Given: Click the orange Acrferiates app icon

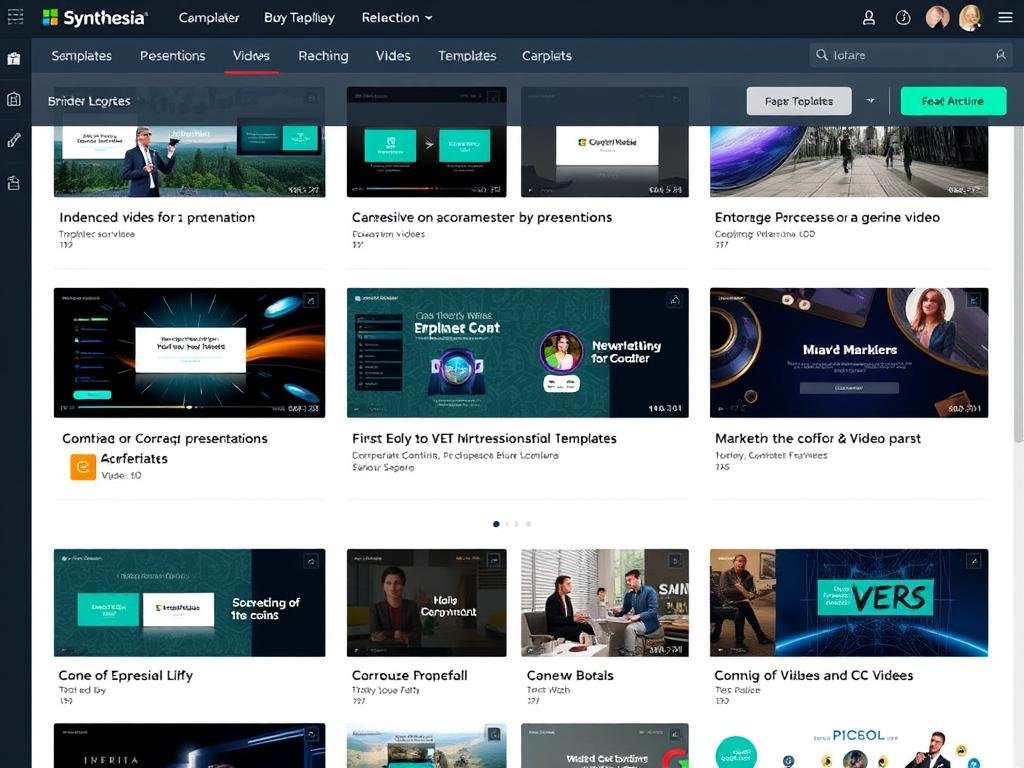Looking at the screenshot, I should coord(83,467).
